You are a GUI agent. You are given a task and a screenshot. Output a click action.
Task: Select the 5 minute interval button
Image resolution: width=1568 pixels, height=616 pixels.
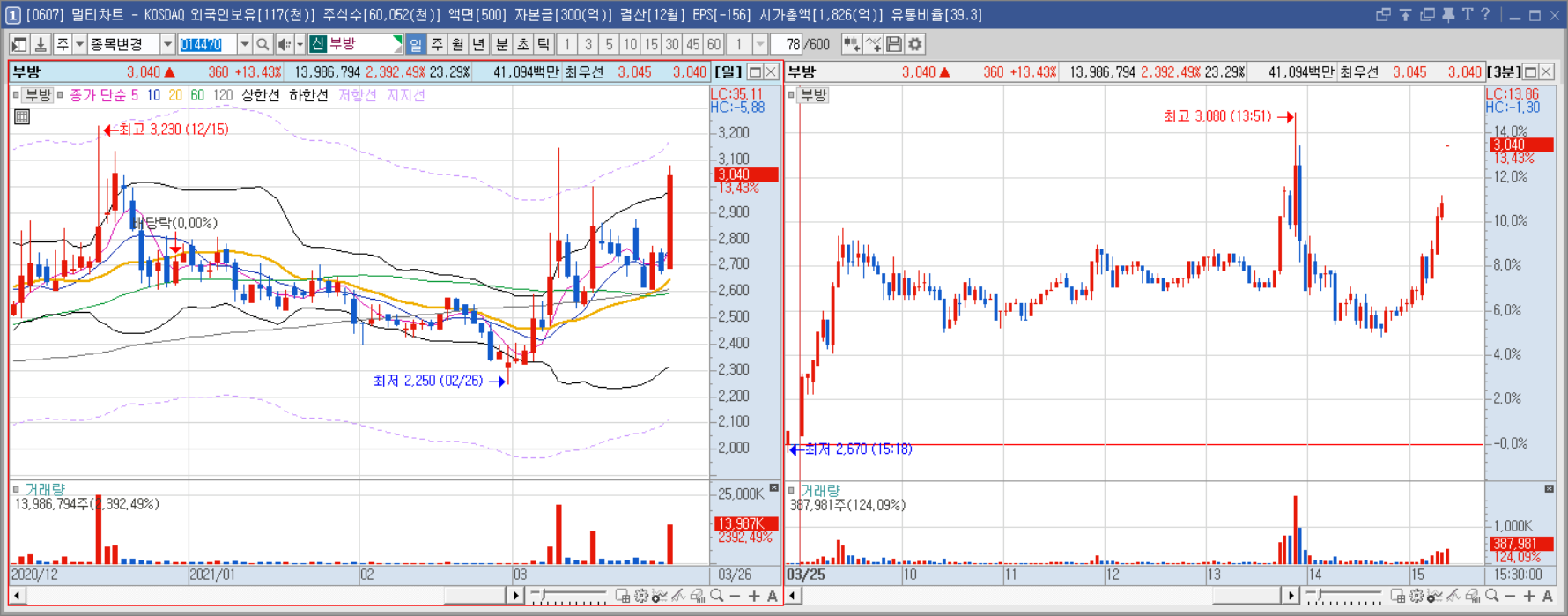point(609,44)
